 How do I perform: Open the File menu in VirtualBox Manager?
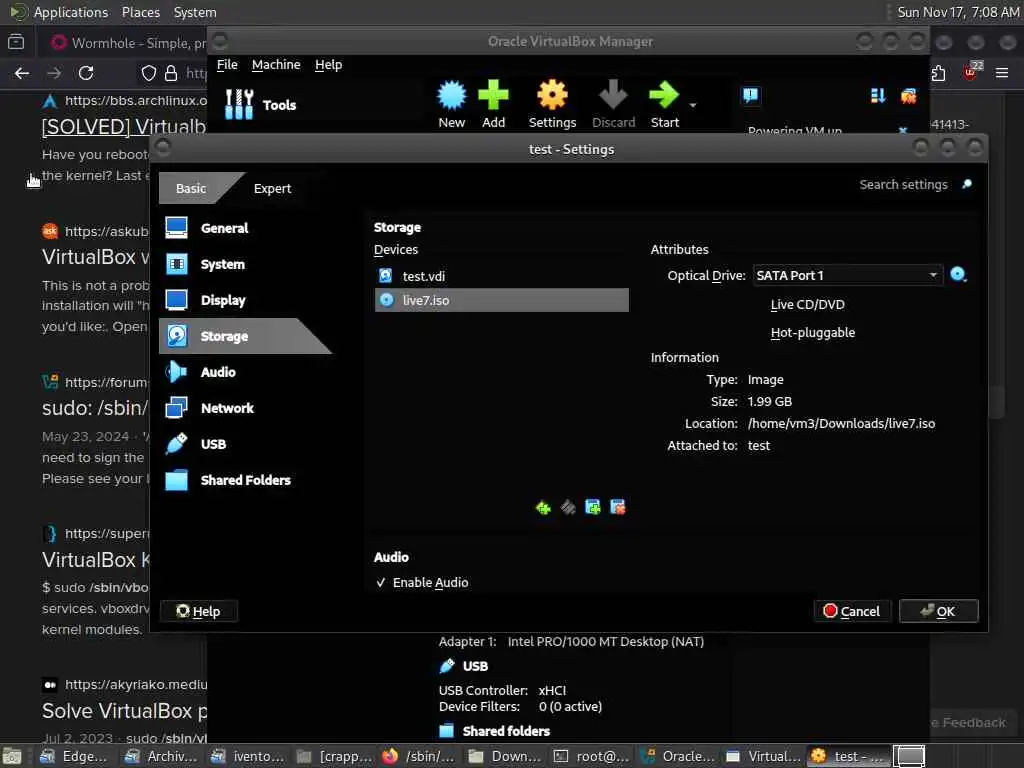click(x=227, y=65)
